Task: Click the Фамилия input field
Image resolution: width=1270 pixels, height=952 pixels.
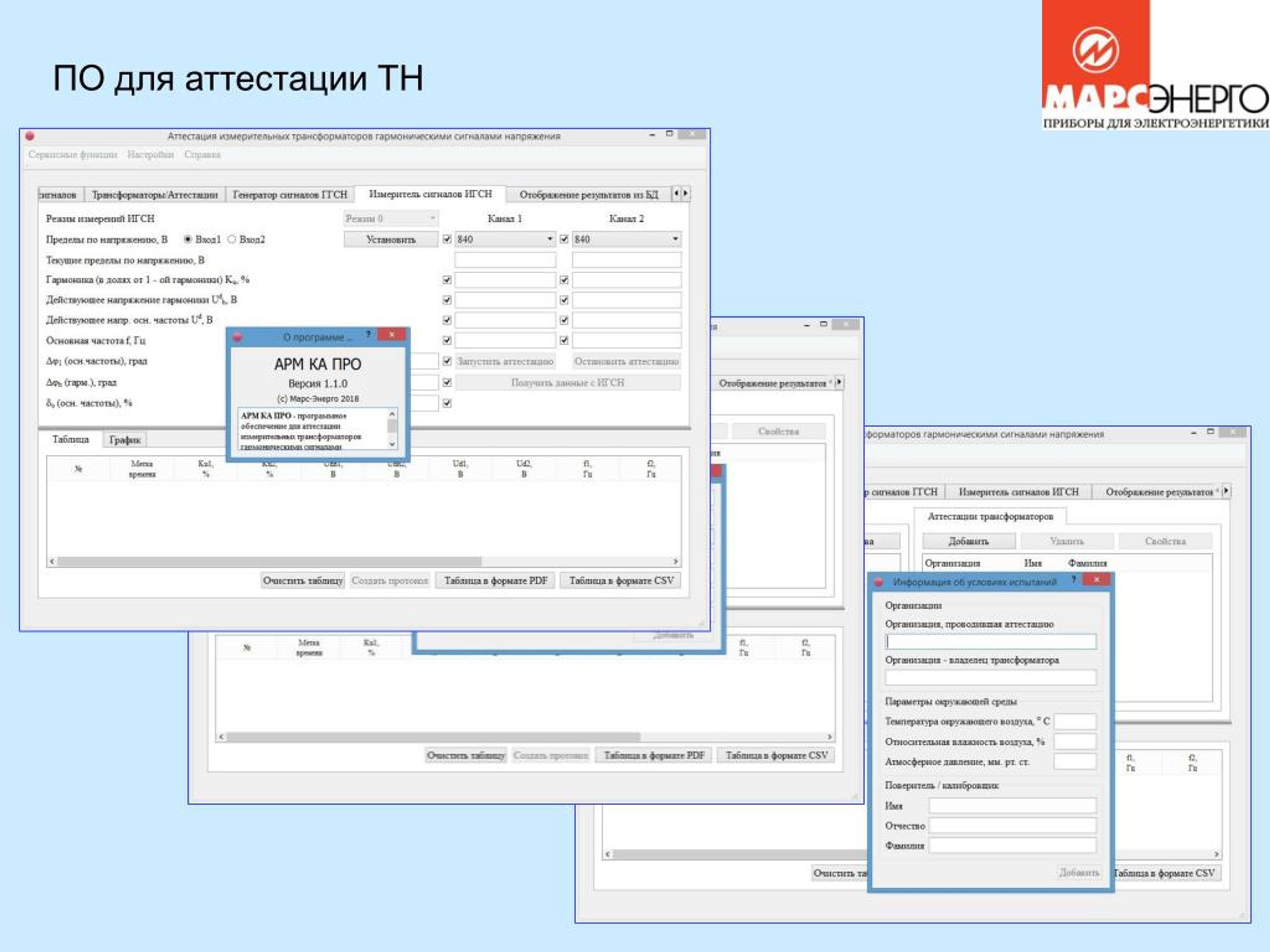Action: pyautogui.click(x=1013, y=845)
